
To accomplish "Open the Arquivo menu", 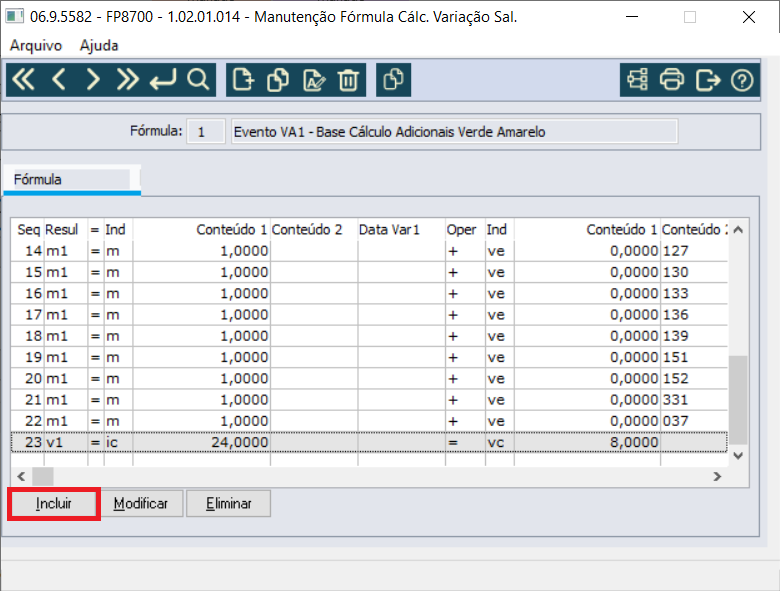I will click(36, 45).
